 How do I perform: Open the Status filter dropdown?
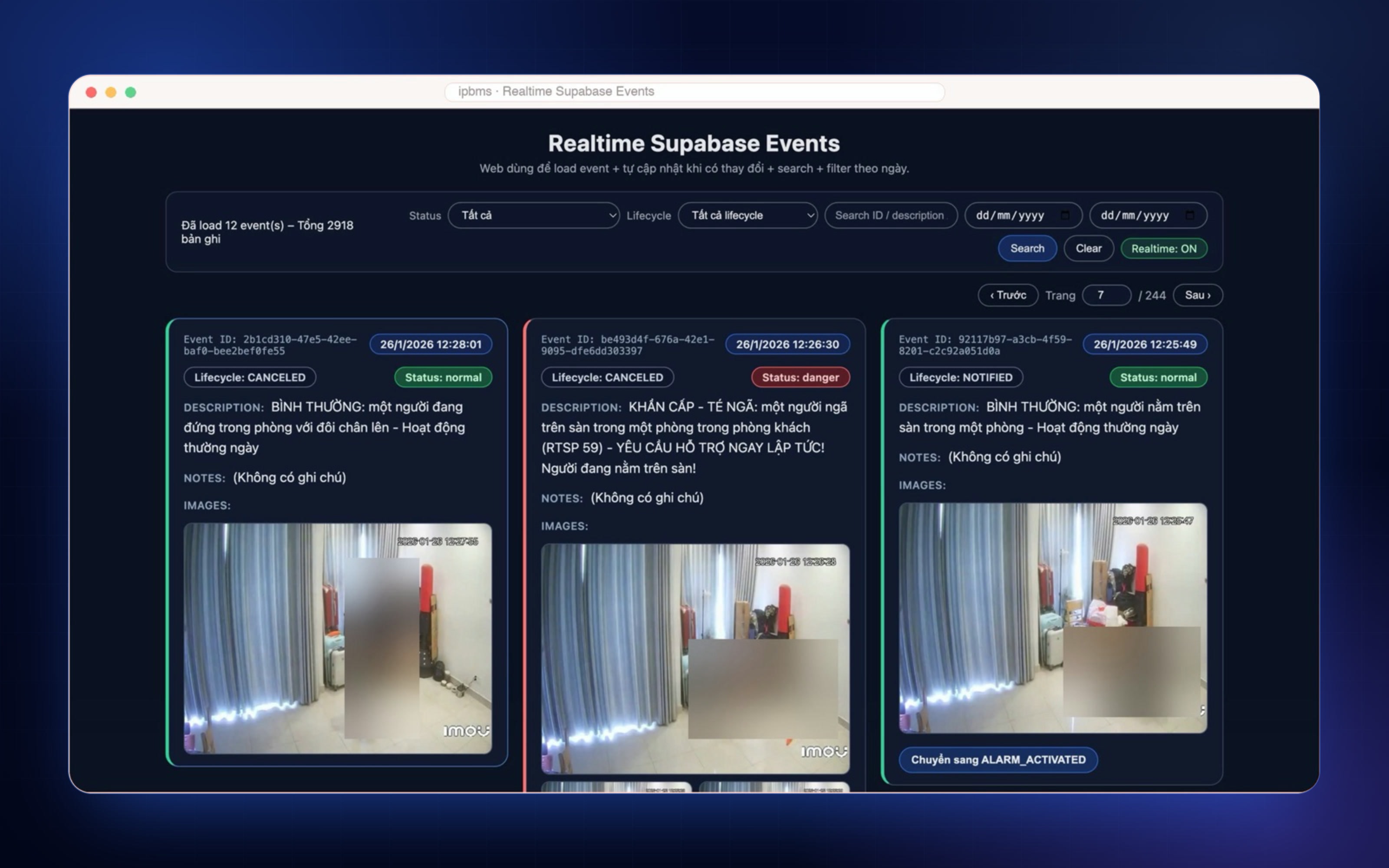[x=533, y=215]
